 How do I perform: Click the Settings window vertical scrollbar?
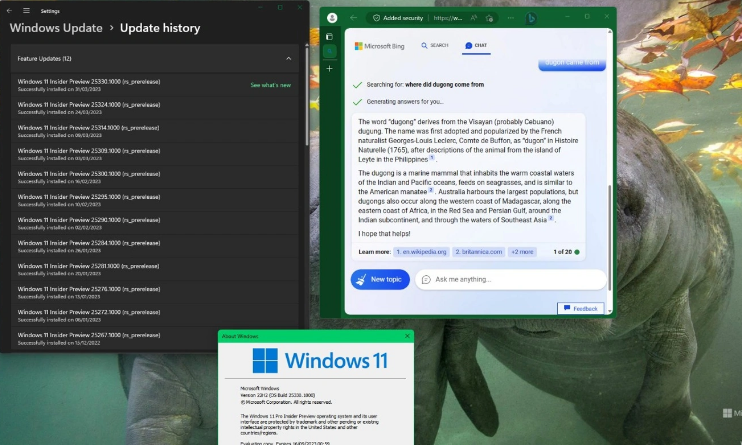click(x=306, y=95)
